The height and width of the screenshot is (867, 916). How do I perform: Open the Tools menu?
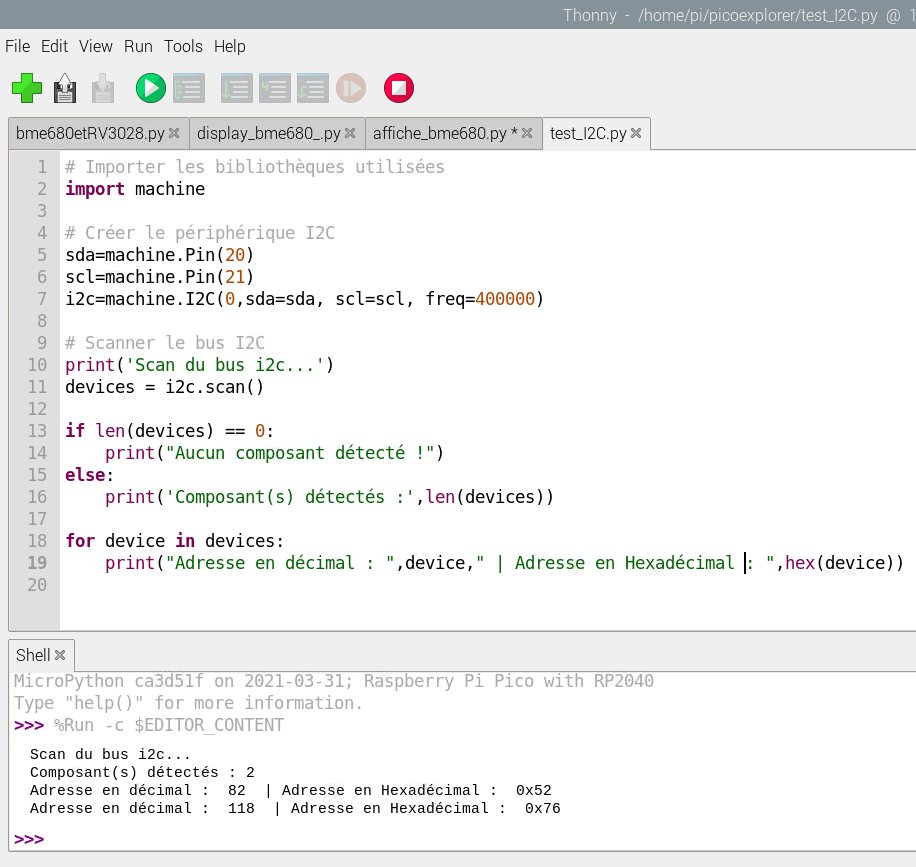point(183,46)
